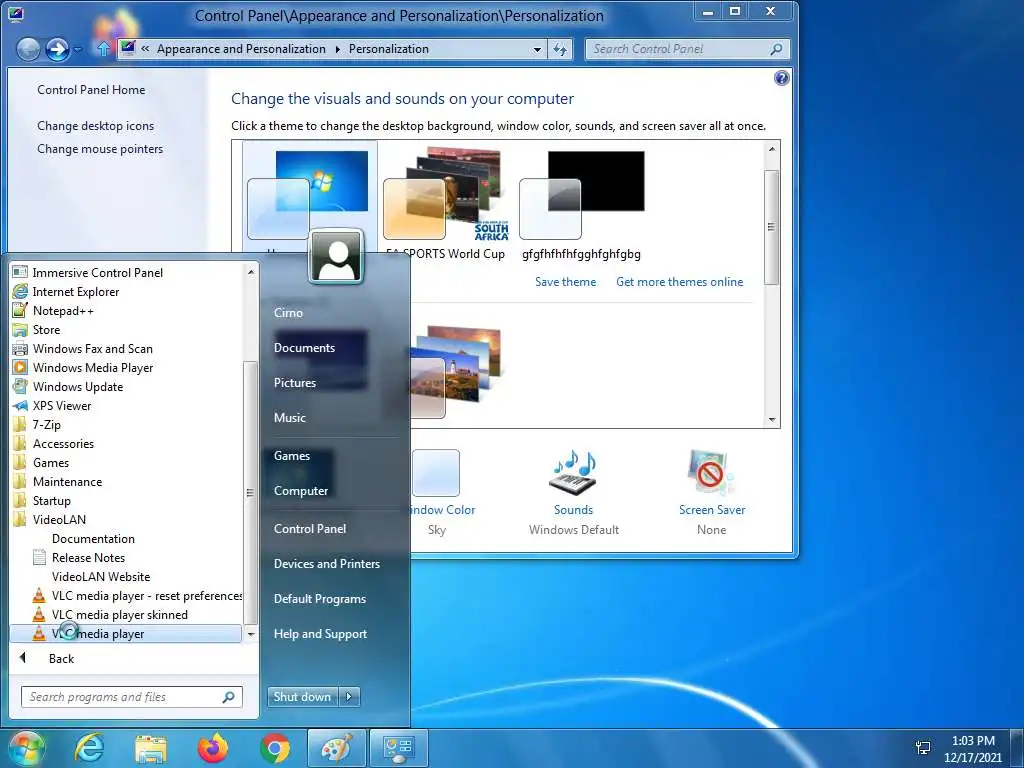Launch Google Chrome from the taskbar
Viewport: 1024px width, 768px height.
point(275,748)
